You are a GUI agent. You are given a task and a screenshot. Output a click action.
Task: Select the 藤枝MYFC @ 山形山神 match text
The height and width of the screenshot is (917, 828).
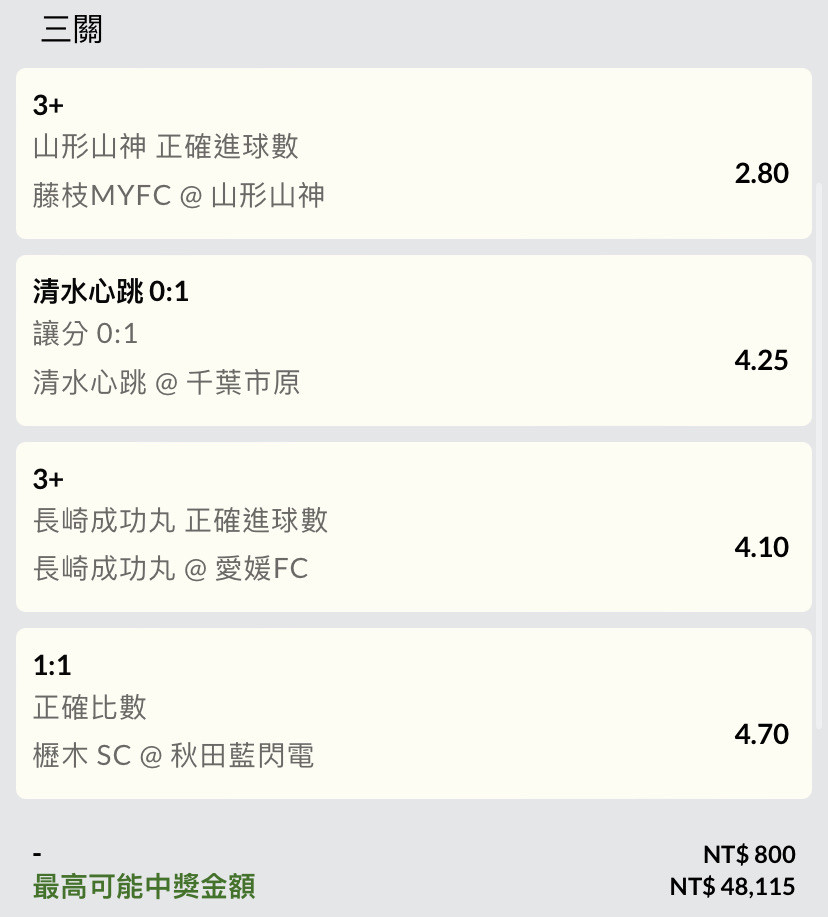coord(178,195)
